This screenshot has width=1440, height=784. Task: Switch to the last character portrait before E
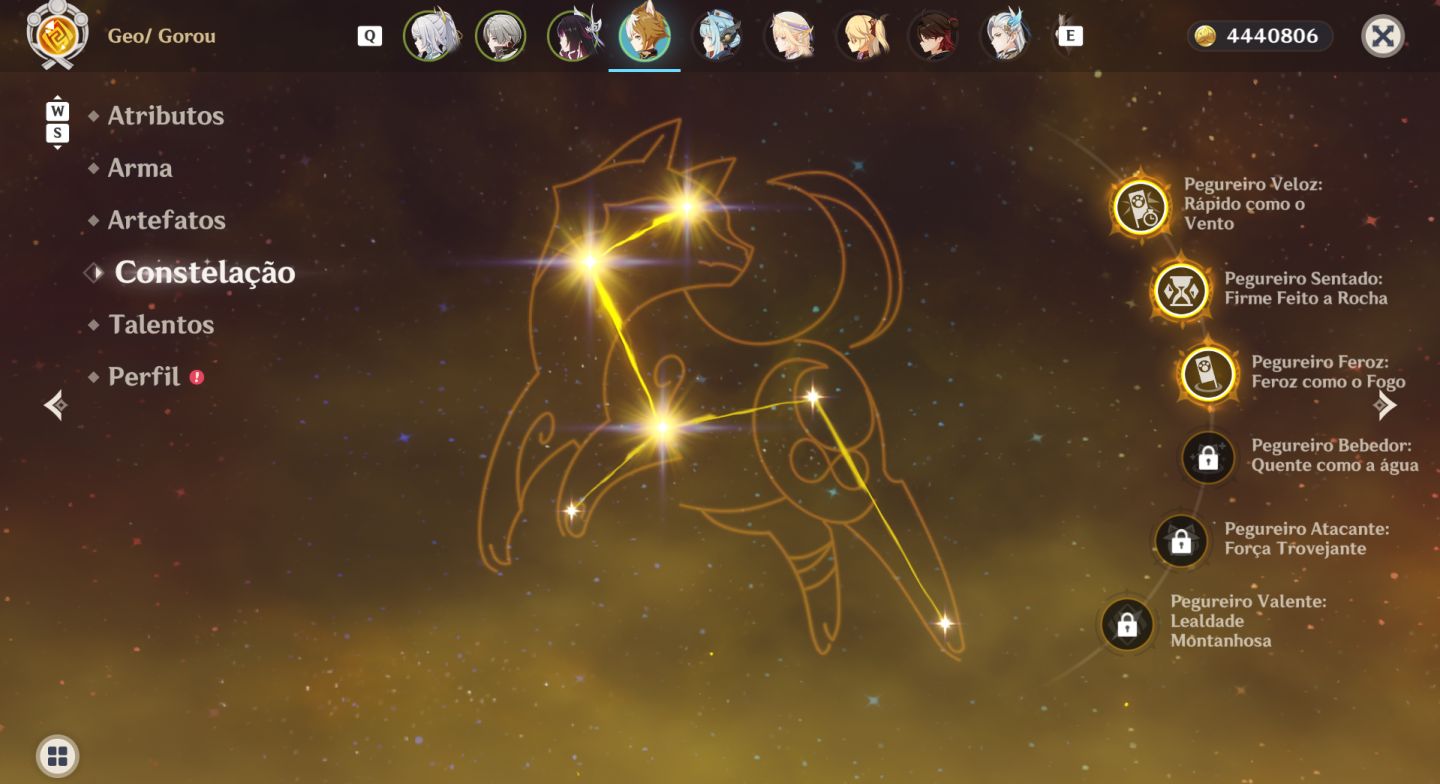tap(1006, 36)
